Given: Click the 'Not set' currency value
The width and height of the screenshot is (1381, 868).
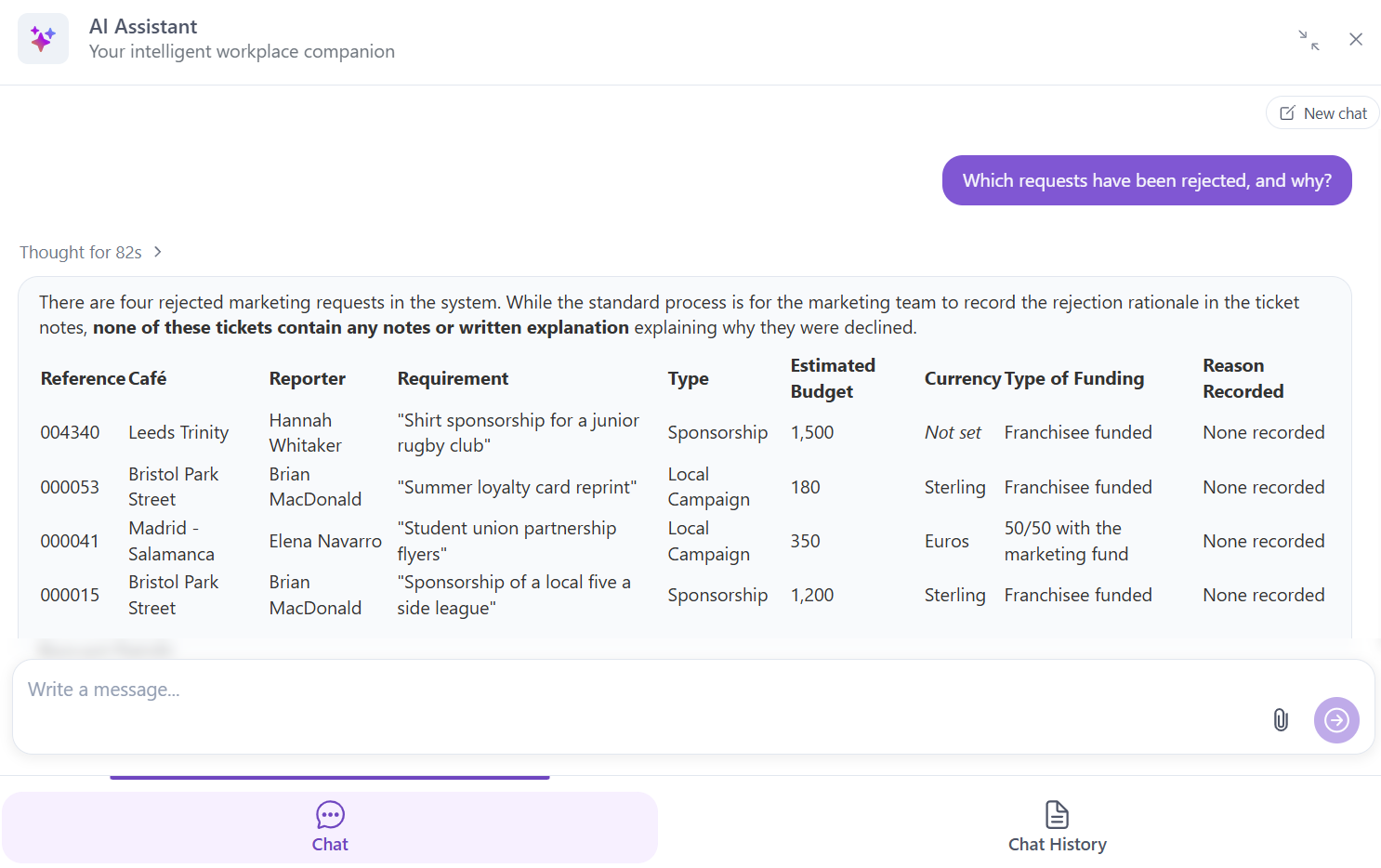Looking at the screenshot, I should pyautogui.click(x=953, y=433).
